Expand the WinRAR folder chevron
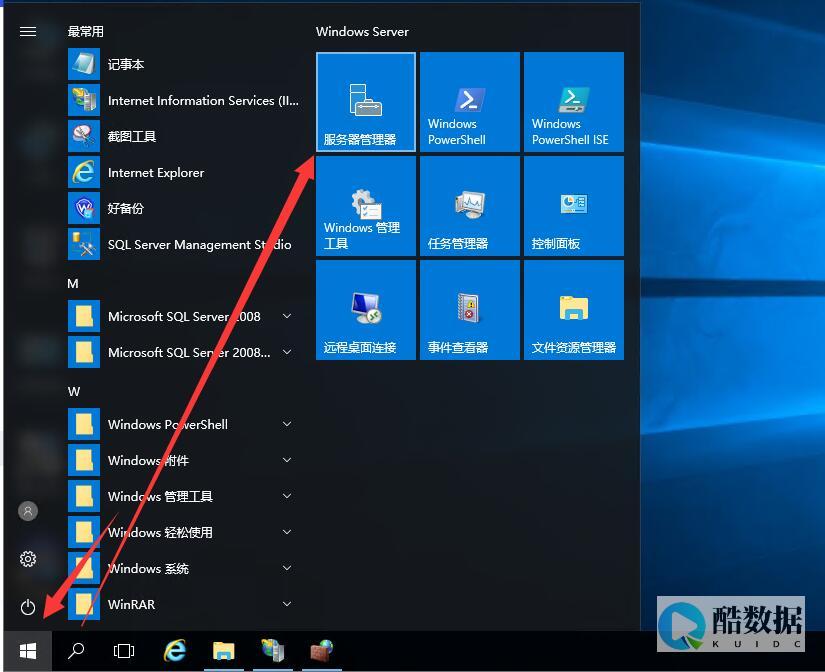This screenshot has width=825, height=672. (287, 604)
